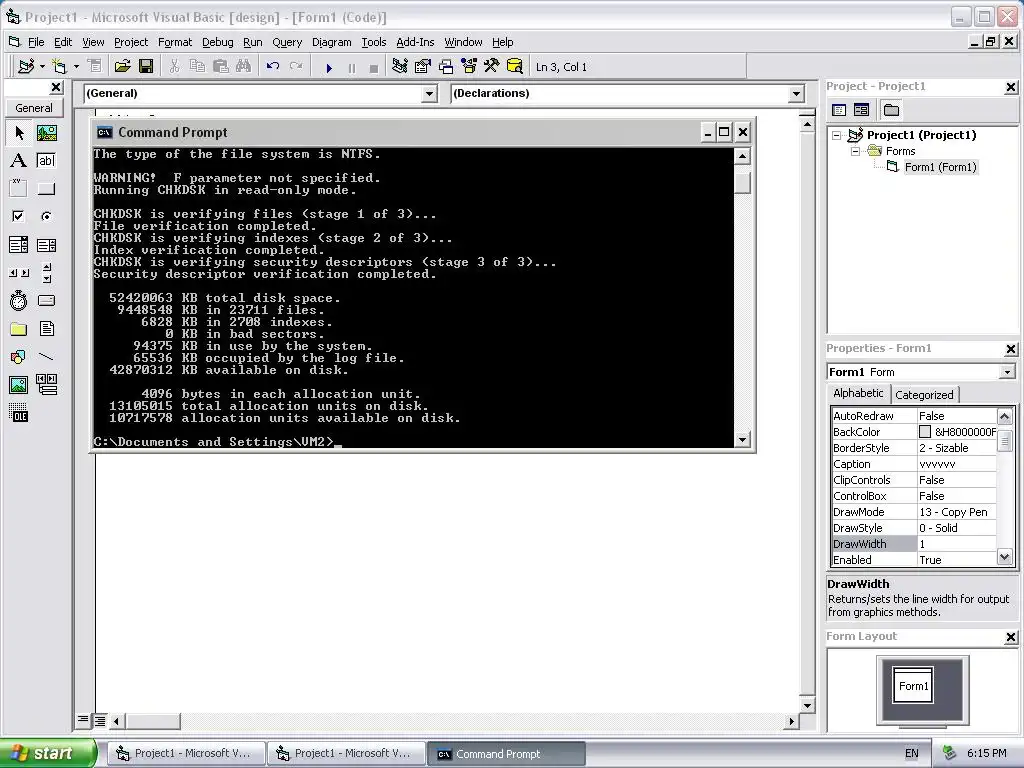The height and width of the screenshot is (768, 1024).
Task: Select the BorderStyle property row
Action: point(914,448)
